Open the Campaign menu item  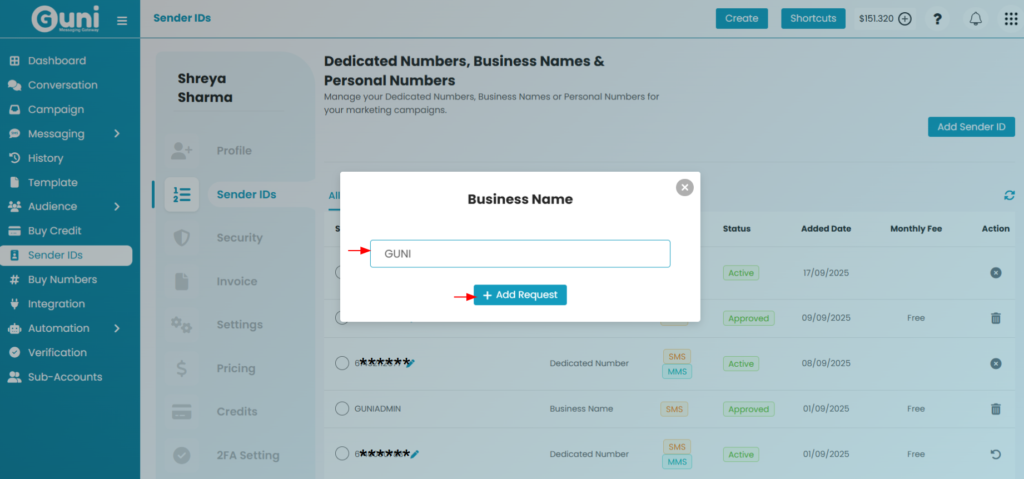(x=55, y=110)
